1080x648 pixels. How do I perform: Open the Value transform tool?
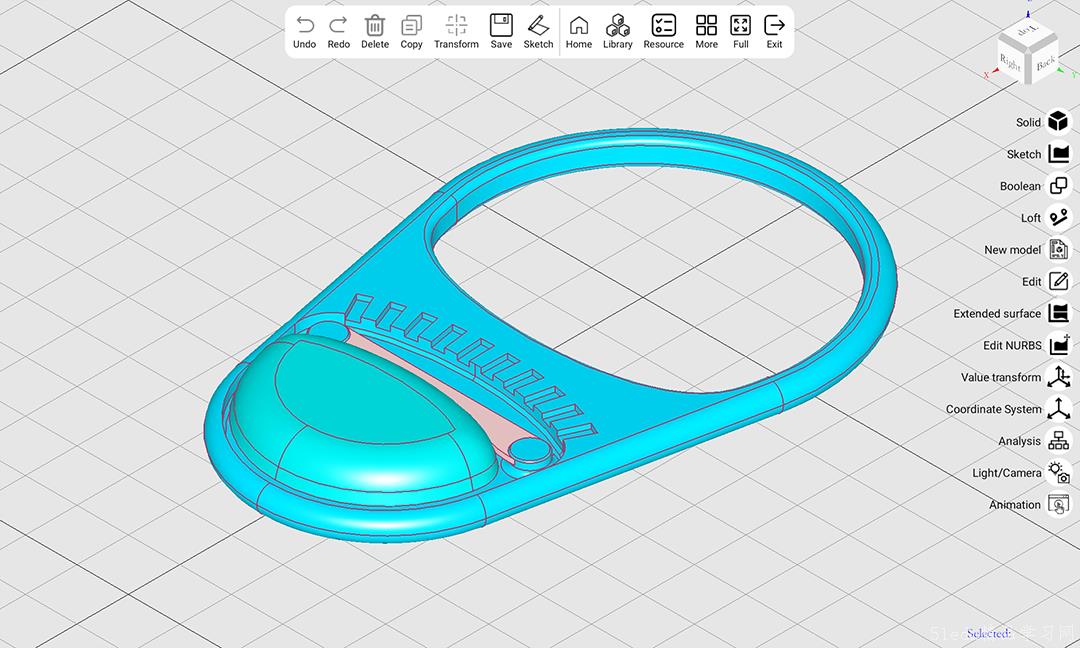coord(1058,377)
